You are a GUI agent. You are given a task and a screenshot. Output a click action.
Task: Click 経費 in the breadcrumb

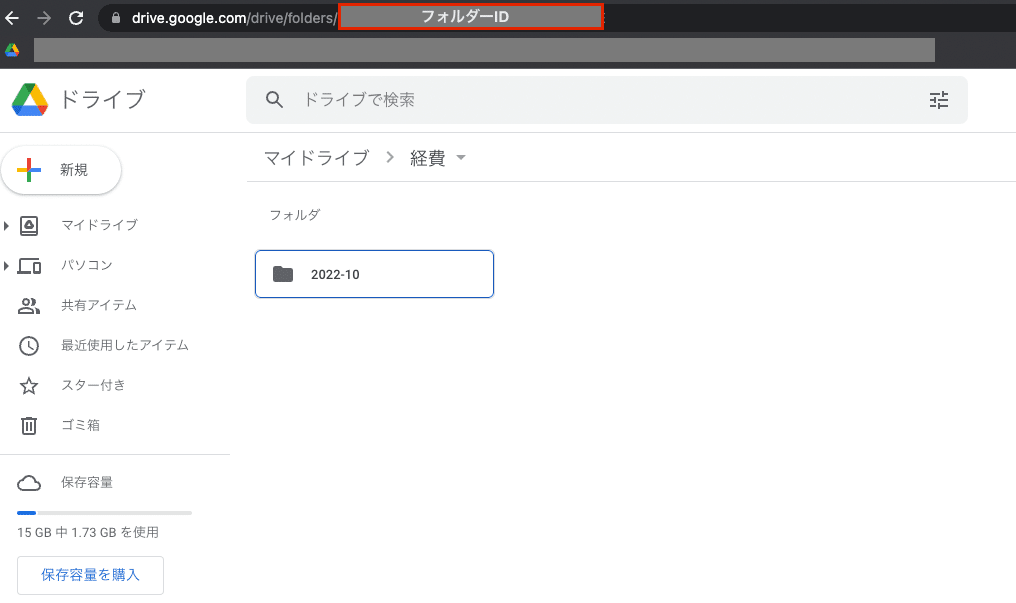[x=428, y=157]
